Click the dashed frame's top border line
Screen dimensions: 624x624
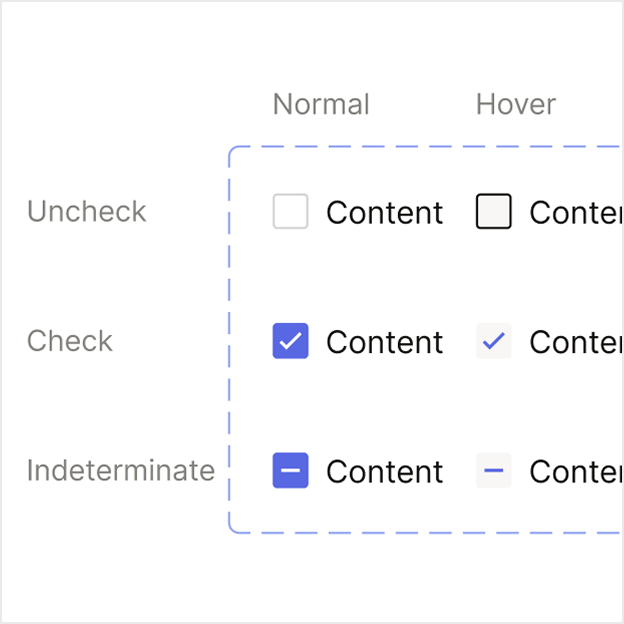click(x=420, y=147)
